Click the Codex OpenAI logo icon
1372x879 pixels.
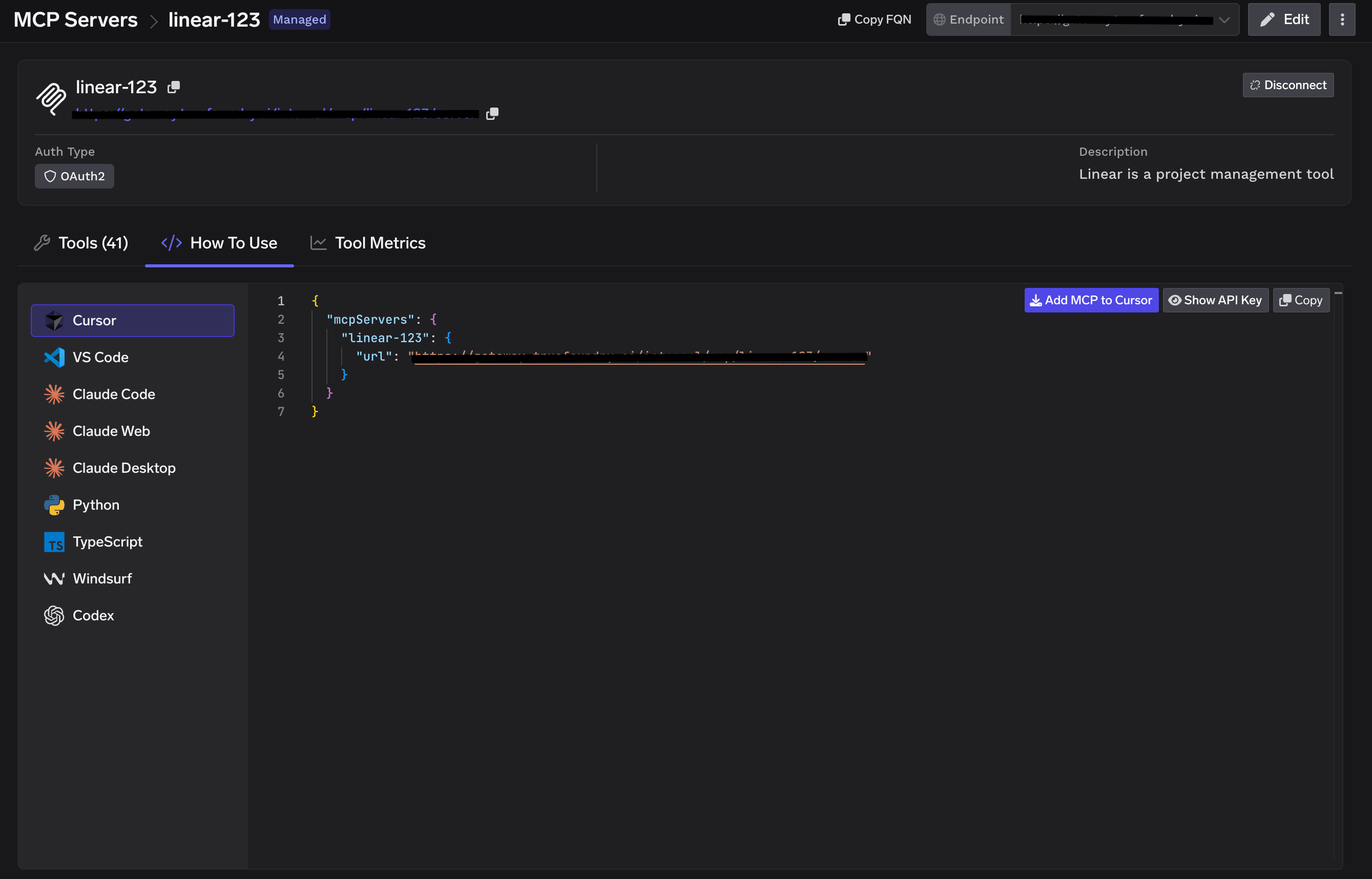coord(54,615)
